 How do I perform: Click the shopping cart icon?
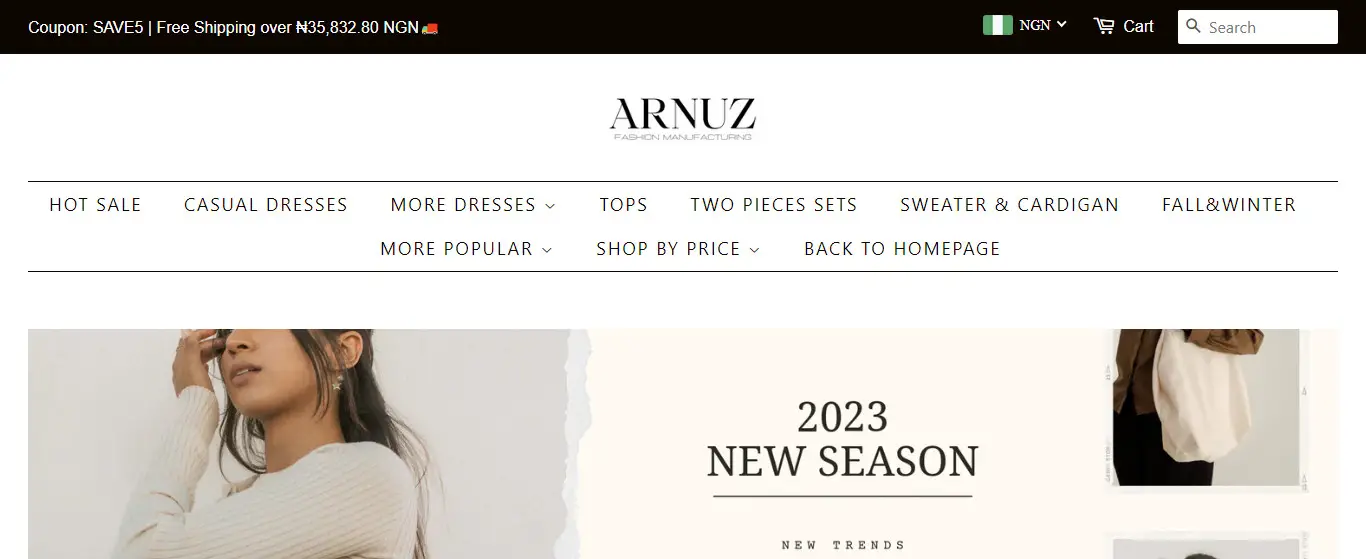[1104, 26]
